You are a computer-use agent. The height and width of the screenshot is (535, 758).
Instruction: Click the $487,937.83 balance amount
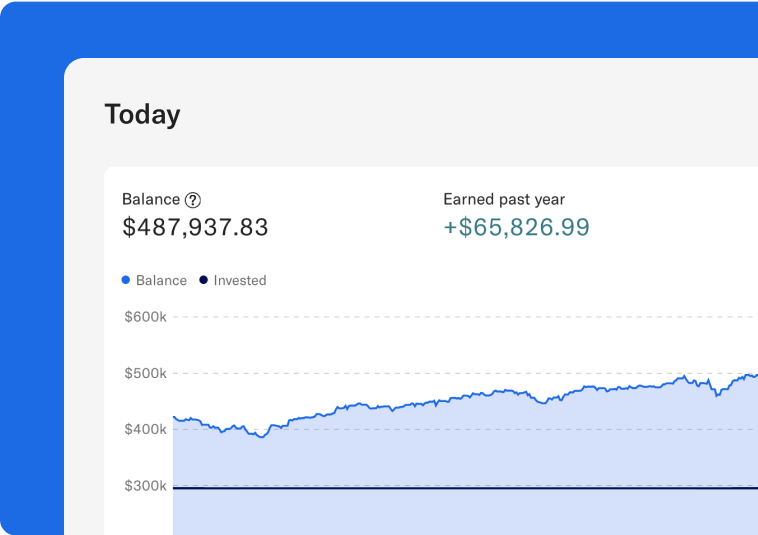[195, 228]
